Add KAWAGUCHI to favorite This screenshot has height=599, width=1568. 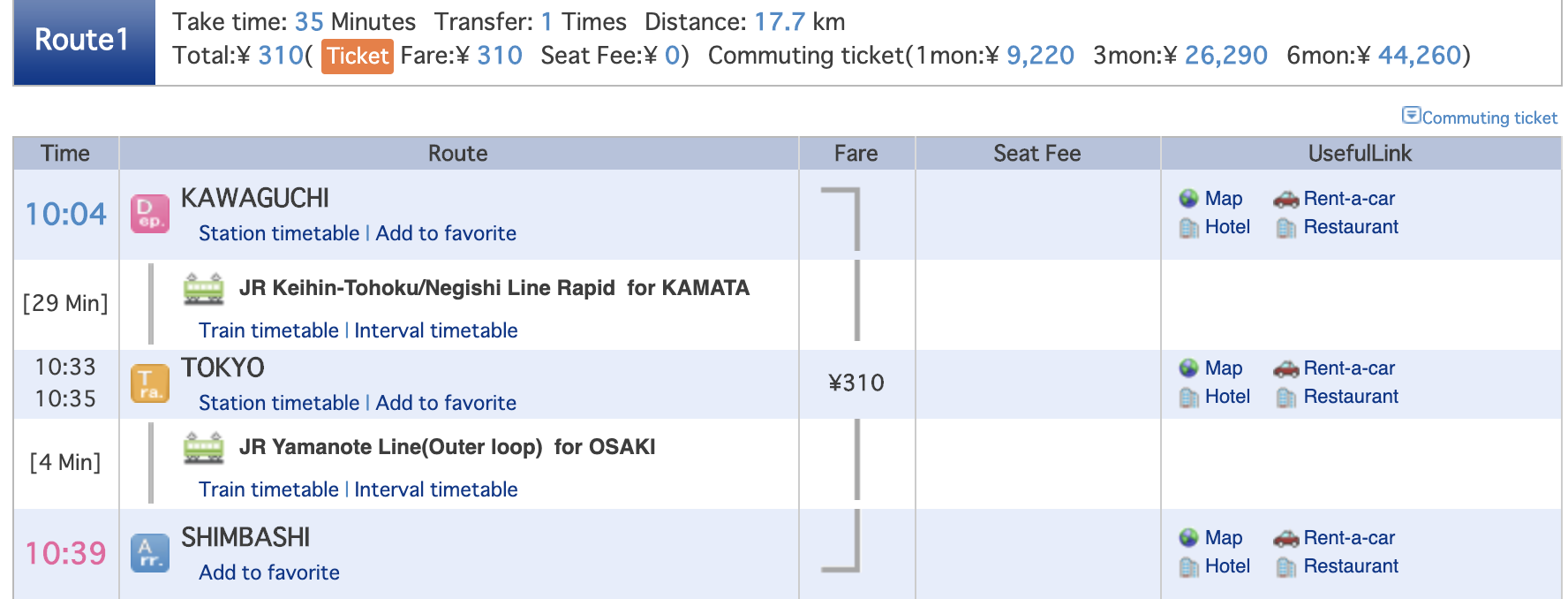(x=446, y=233)
